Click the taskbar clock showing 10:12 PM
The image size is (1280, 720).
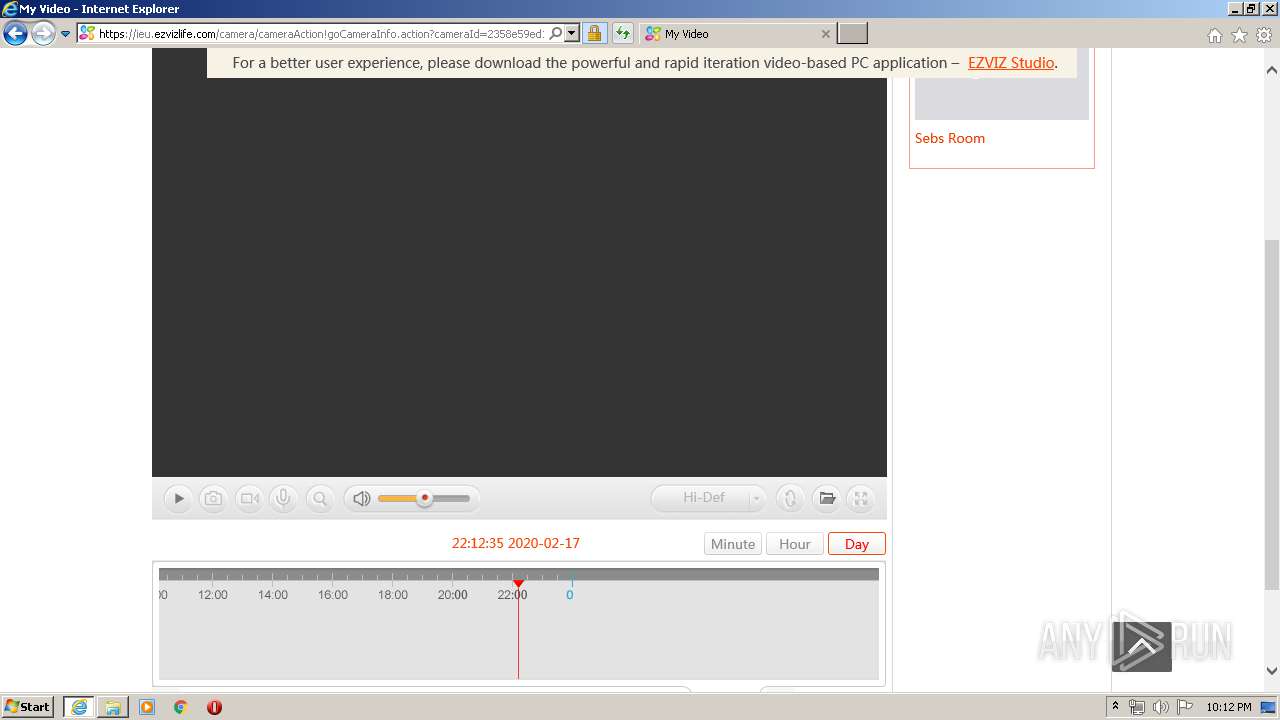1229,707
